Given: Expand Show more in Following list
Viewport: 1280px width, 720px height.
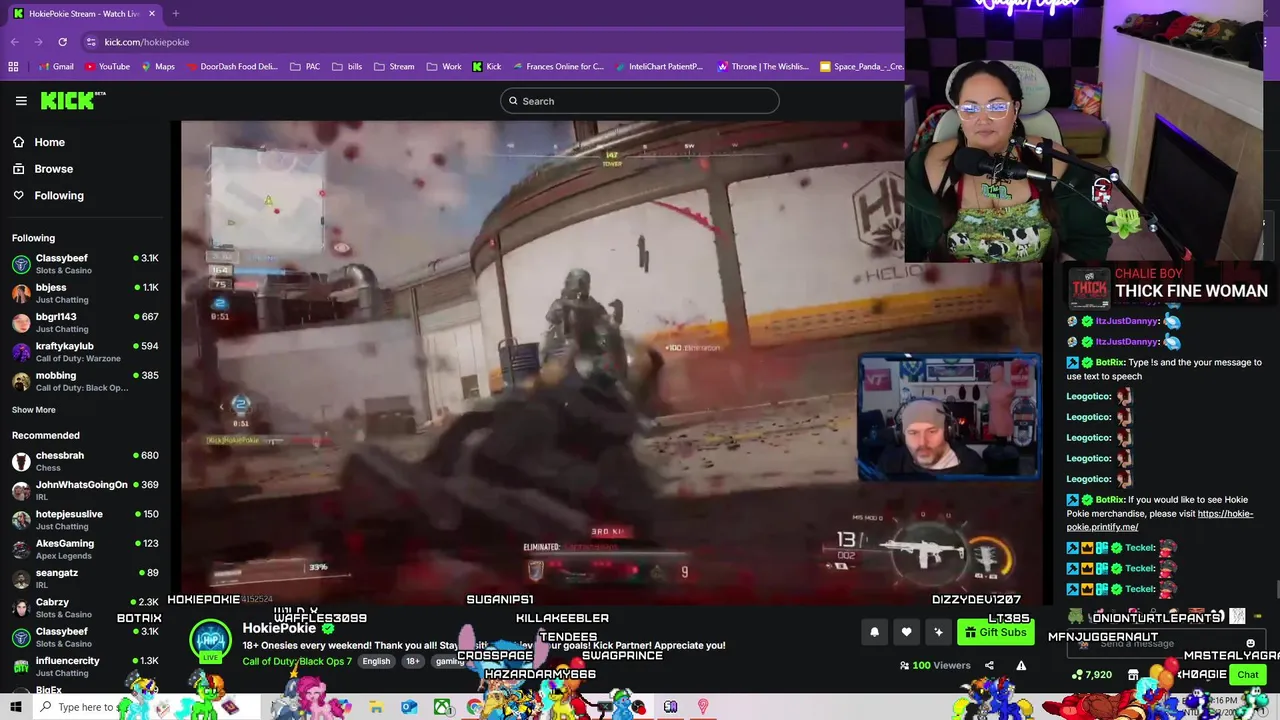Looking at the screenshot, I should click(34, 410).
